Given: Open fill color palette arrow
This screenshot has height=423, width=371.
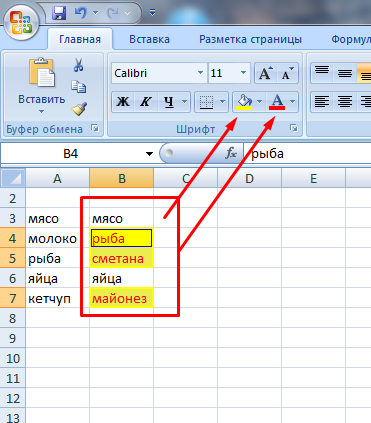Looking at the screenshot, I should [x=259, y=102].
